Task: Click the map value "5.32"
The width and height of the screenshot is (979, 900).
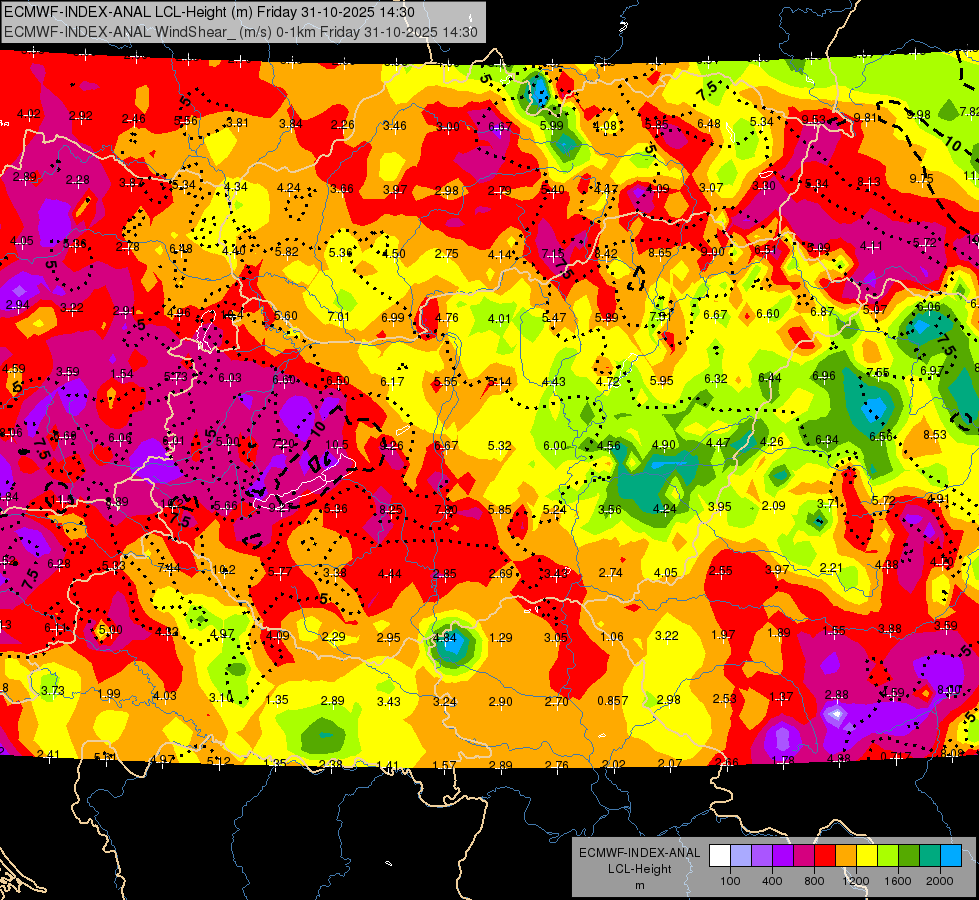Action: pyautogui.click(x=500, y=445)
